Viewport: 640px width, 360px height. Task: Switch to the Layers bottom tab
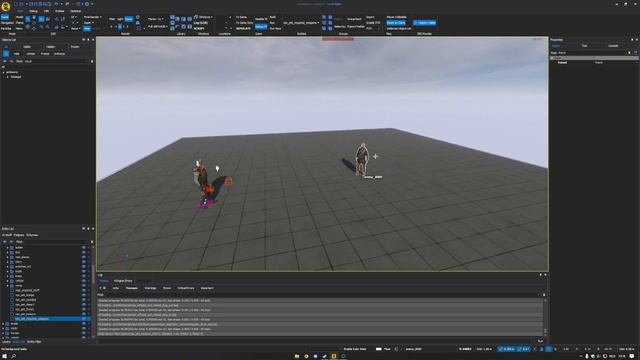(6, 342)
